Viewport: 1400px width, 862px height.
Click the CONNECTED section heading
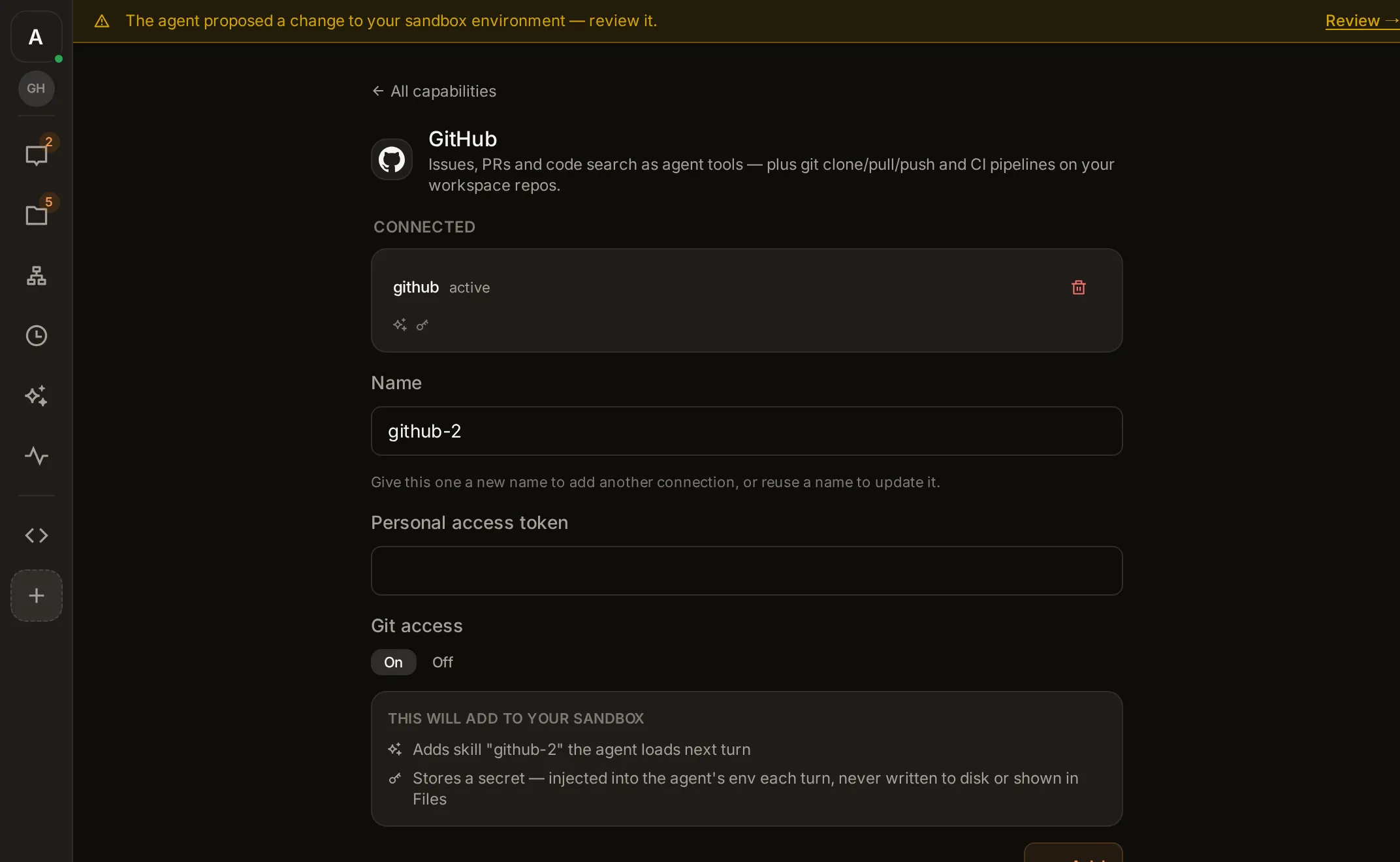(x=424, y=227)
